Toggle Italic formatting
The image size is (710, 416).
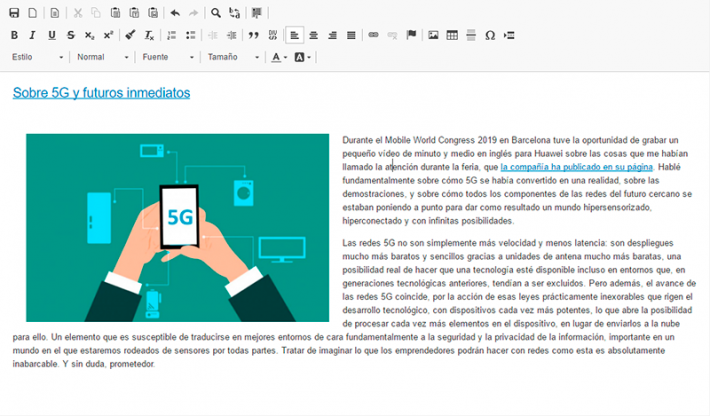point(33,35)
